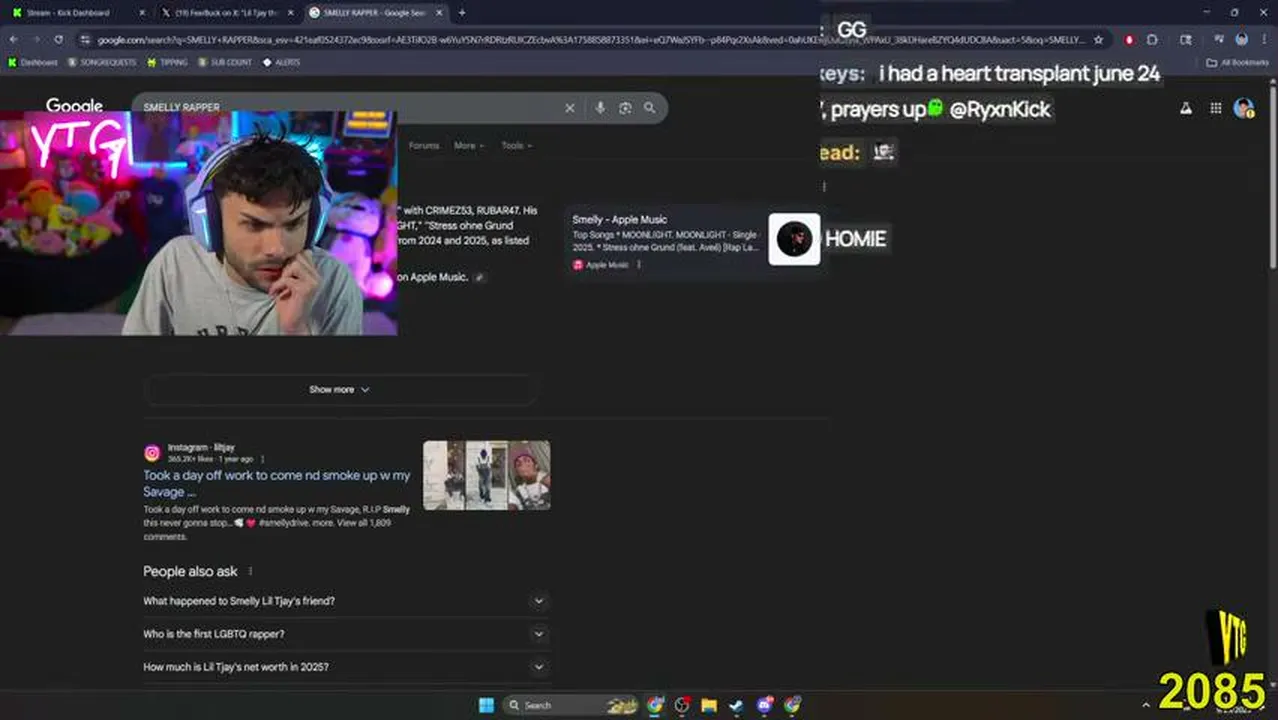
Task: Open the Chrome three-dot menu
Action: [x=1263, y=39]
